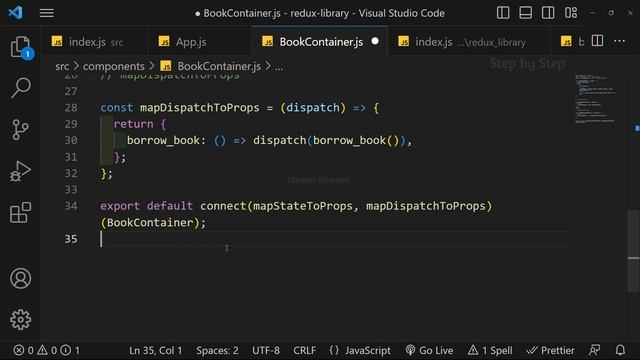Screen dimensions: 640x360
Task: Open errors count in status bar
Action: (24, 350)
